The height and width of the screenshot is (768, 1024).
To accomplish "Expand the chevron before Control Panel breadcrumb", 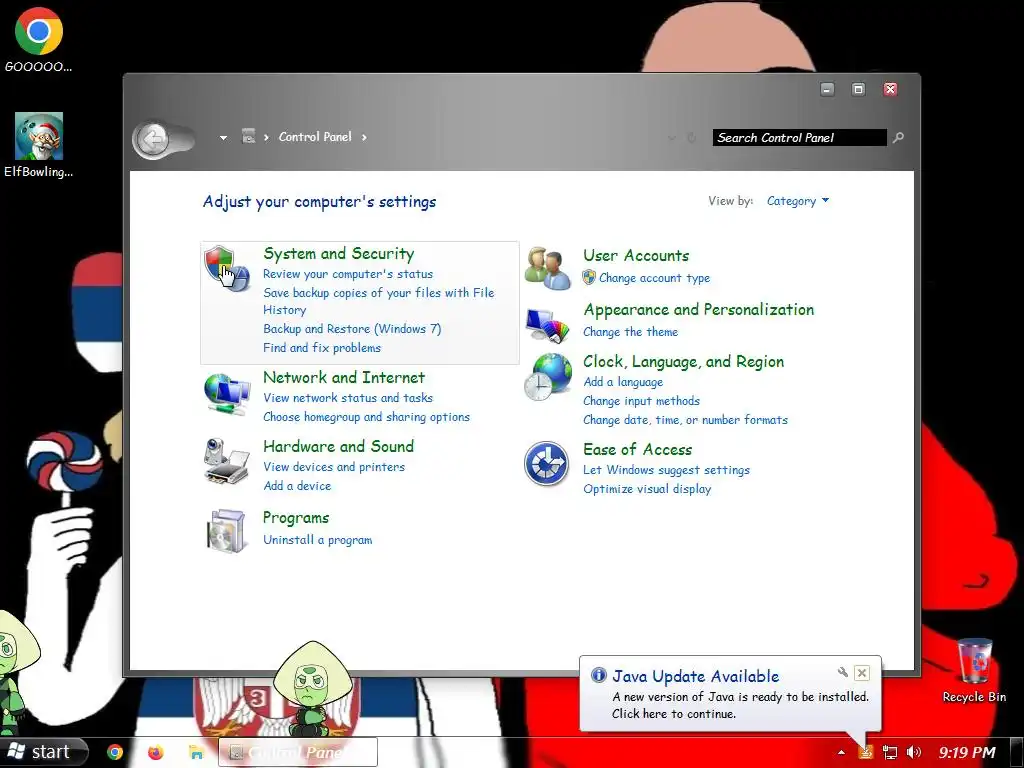I will tap(266, 137).
